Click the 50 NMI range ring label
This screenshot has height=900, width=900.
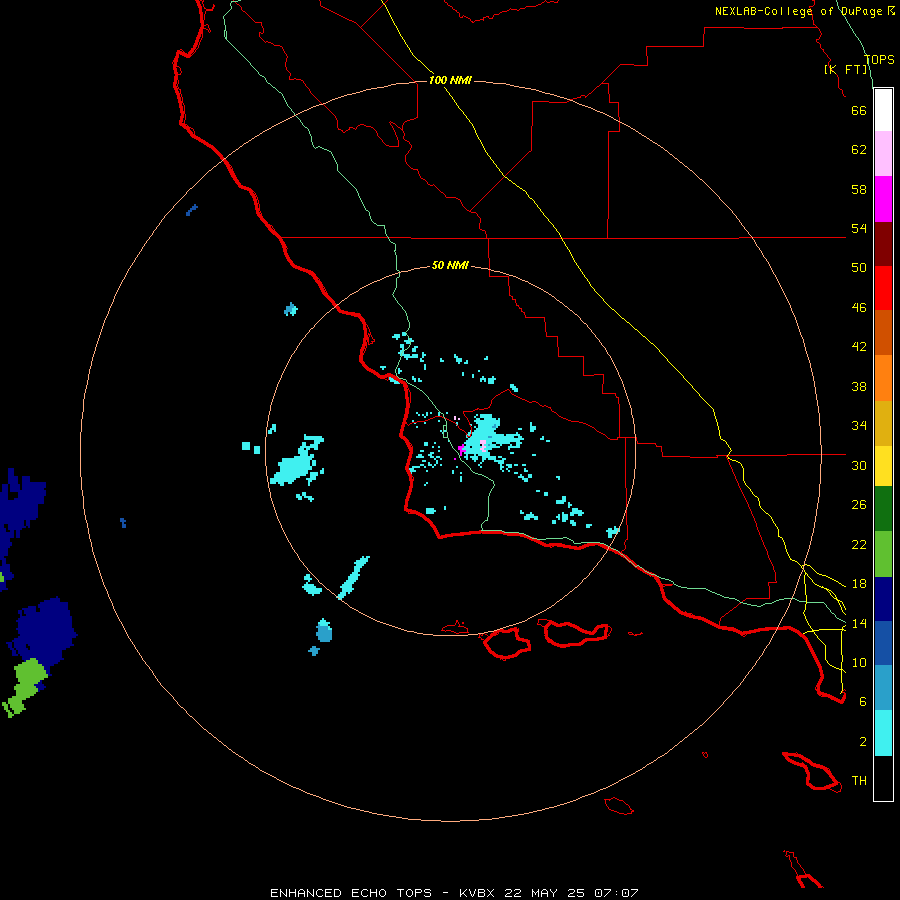point(450,265)
